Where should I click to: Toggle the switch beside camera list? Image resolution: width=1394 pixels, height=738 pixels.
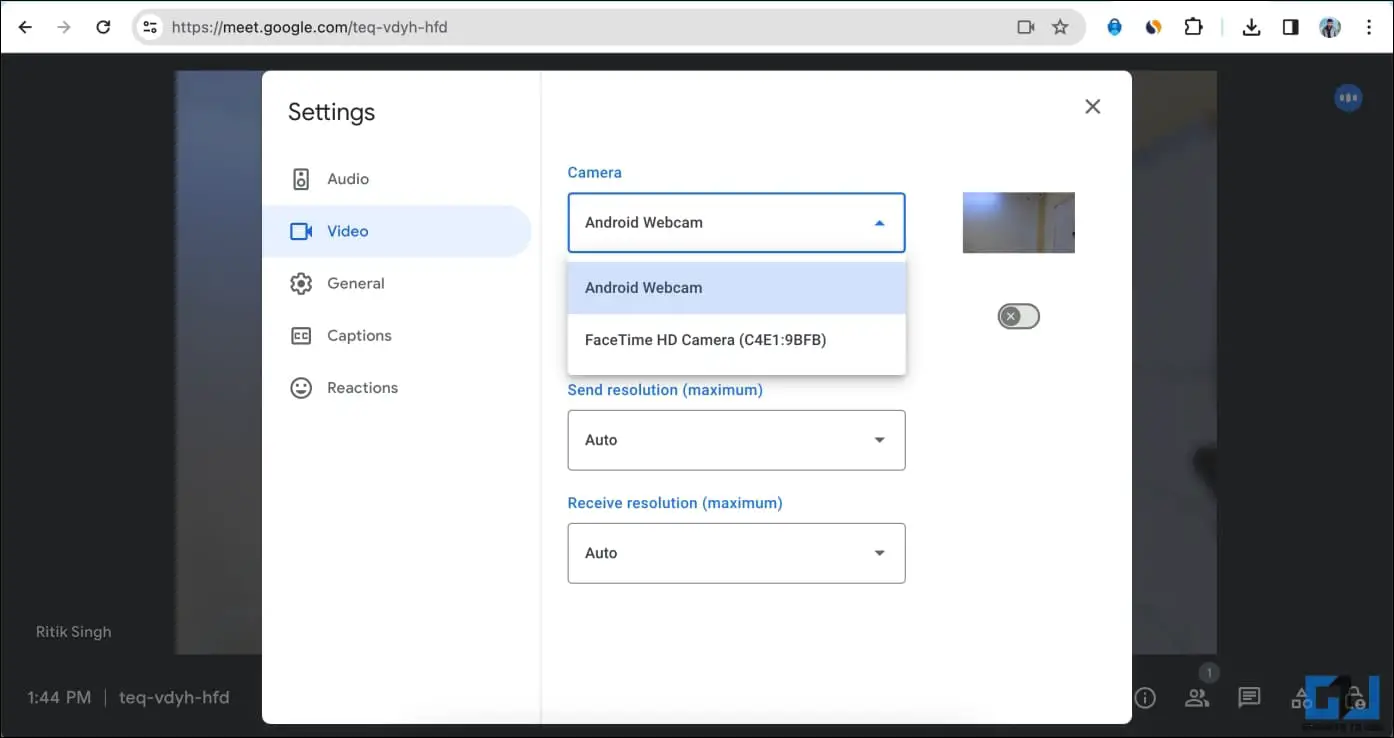click(1018, 317)
